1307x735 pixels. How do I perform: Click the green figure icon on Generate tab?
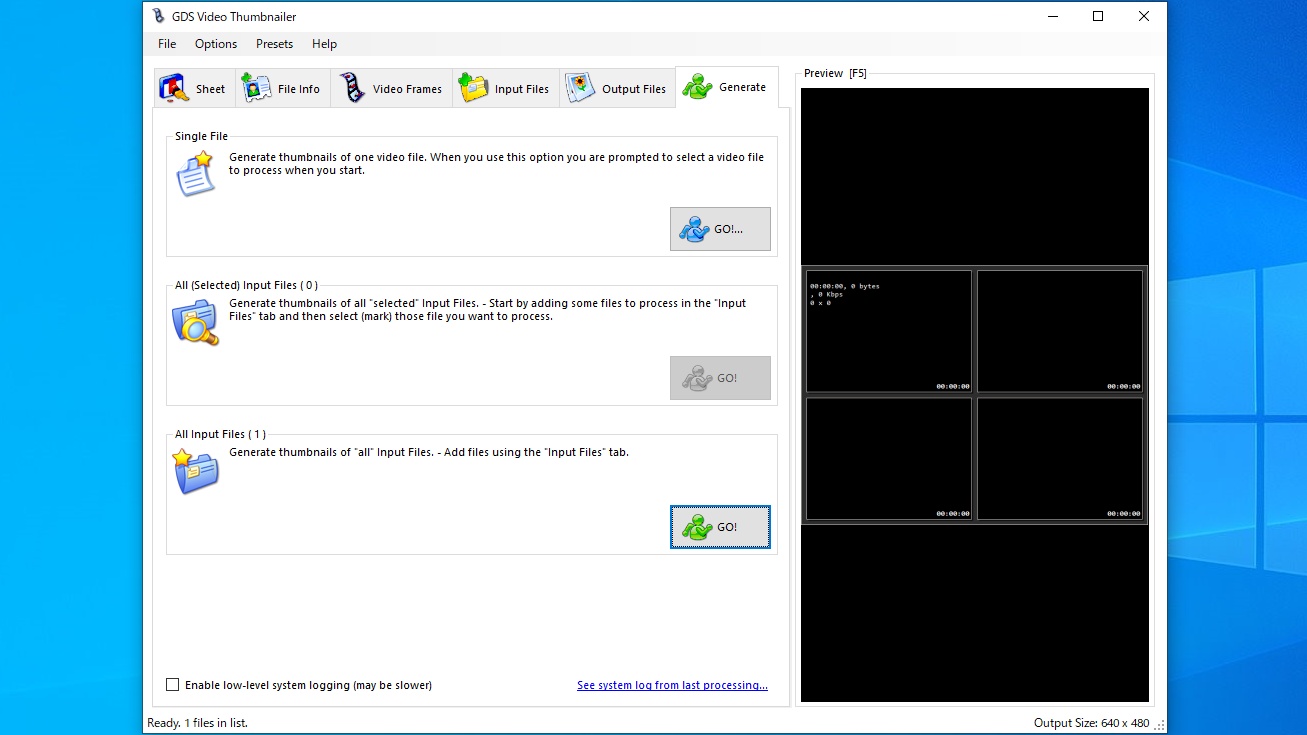[697, 87]
